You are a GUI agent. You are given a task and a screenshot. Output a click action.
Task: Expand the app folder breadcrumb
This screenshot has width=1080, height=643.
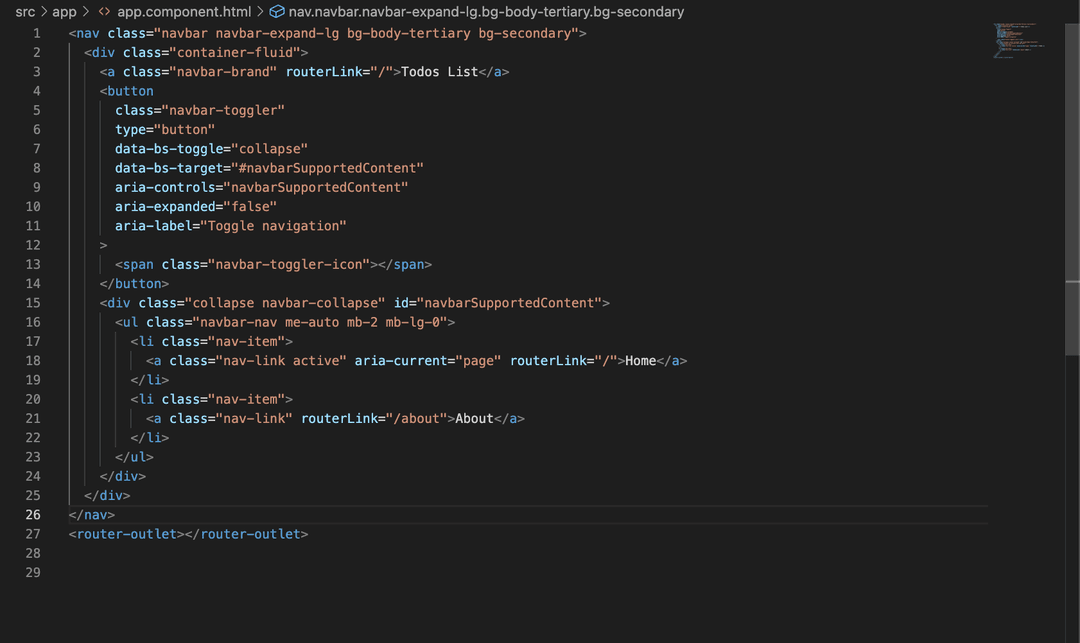(64, 12)
